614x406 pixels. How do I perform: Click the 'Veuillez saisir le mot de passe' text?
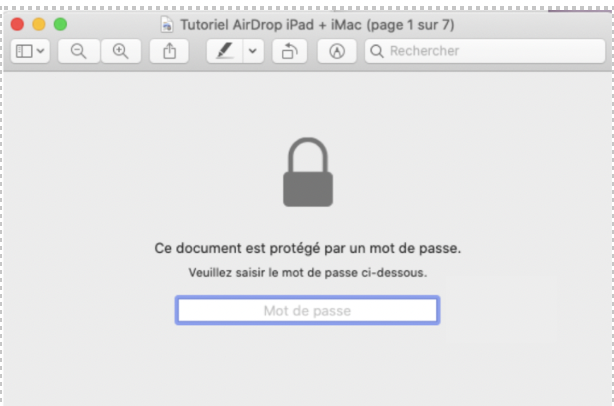pos(308,272)
